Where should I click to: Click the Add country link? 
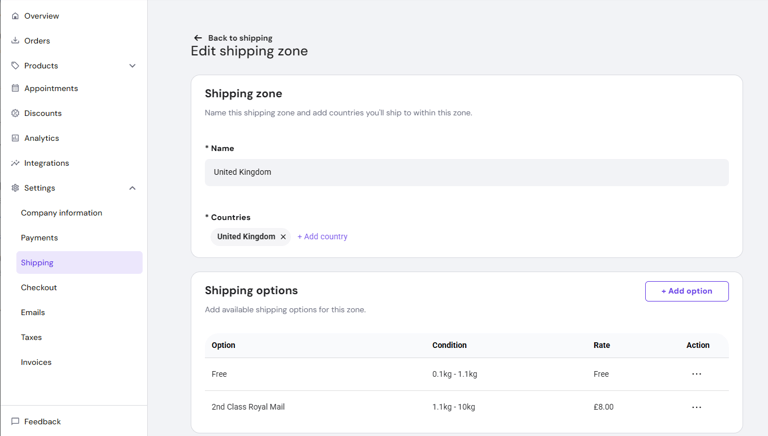point(322,237)
